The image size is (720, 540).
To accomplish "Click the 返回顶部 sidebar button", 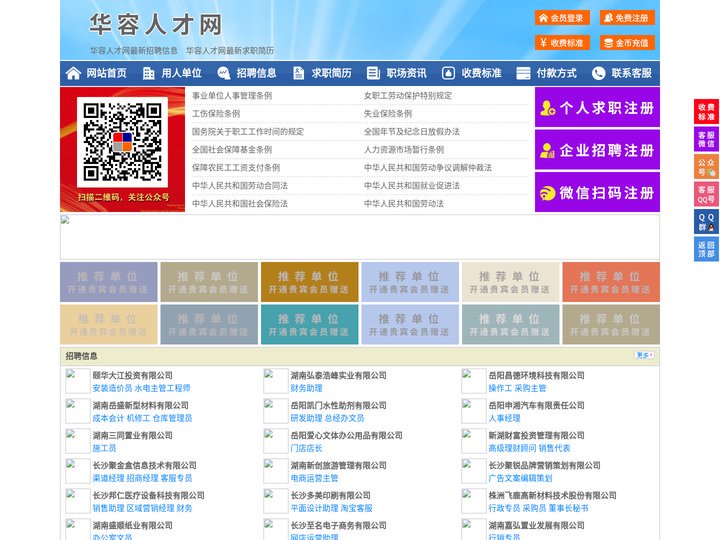I will click(706, 249).
